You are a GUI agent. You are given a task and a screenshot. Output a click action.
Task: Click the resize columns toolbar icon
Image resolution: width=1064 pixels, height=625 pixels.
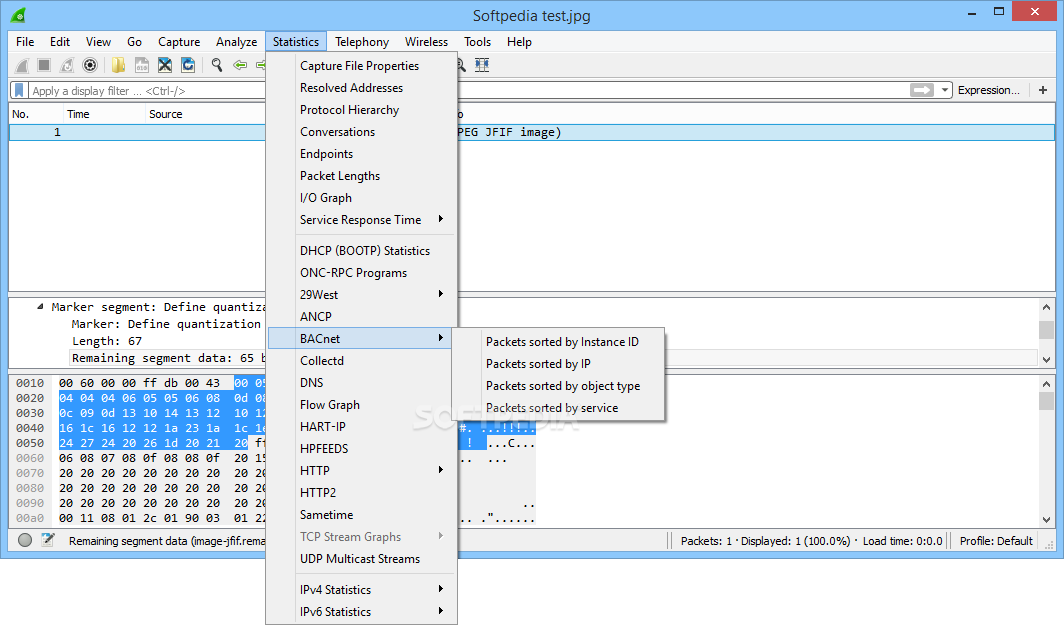pyautogui.click(x=482, y=65)
